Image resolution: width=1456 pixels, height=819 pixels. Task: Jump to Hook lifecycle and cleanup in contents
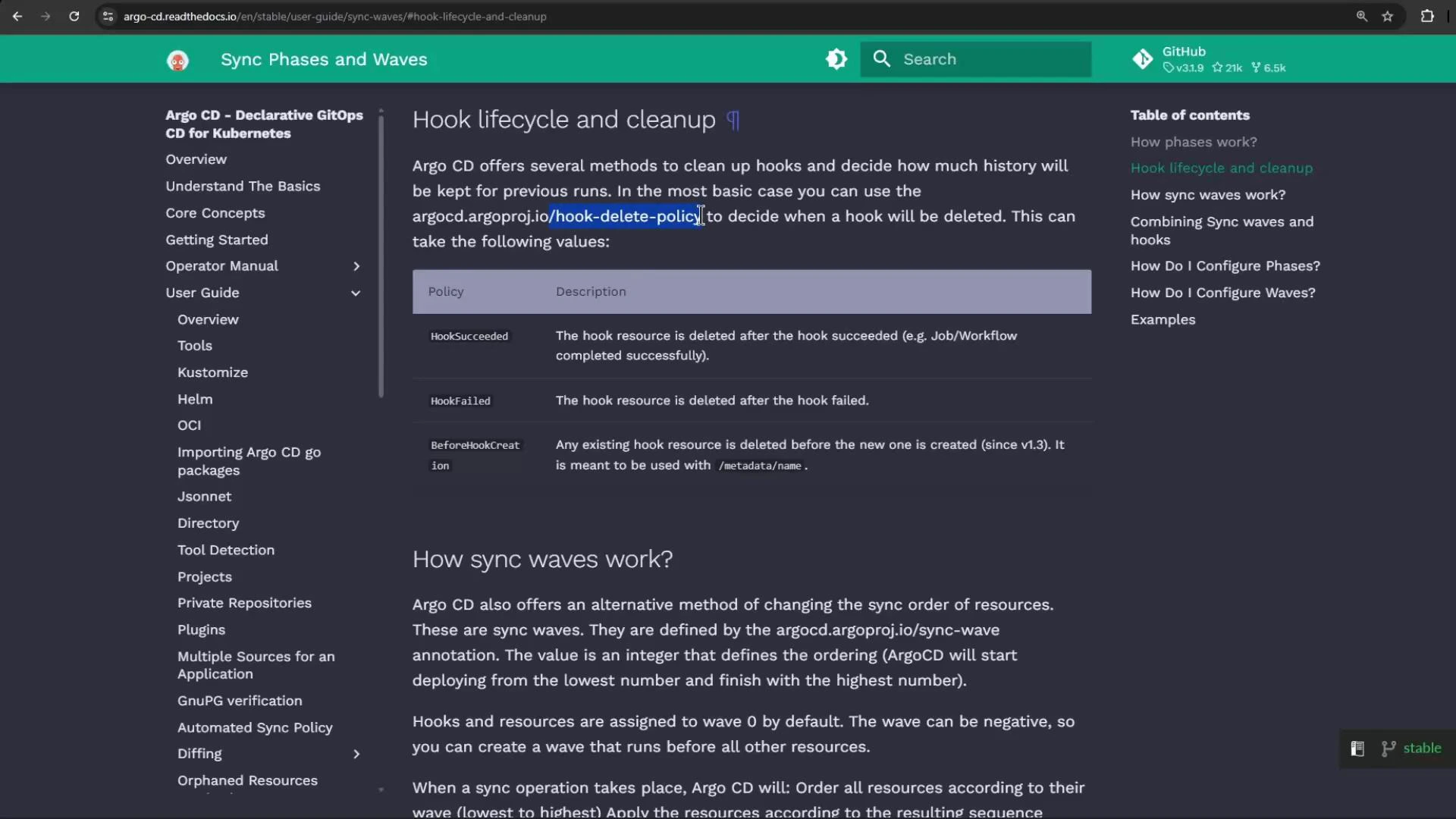point(1221,168)
